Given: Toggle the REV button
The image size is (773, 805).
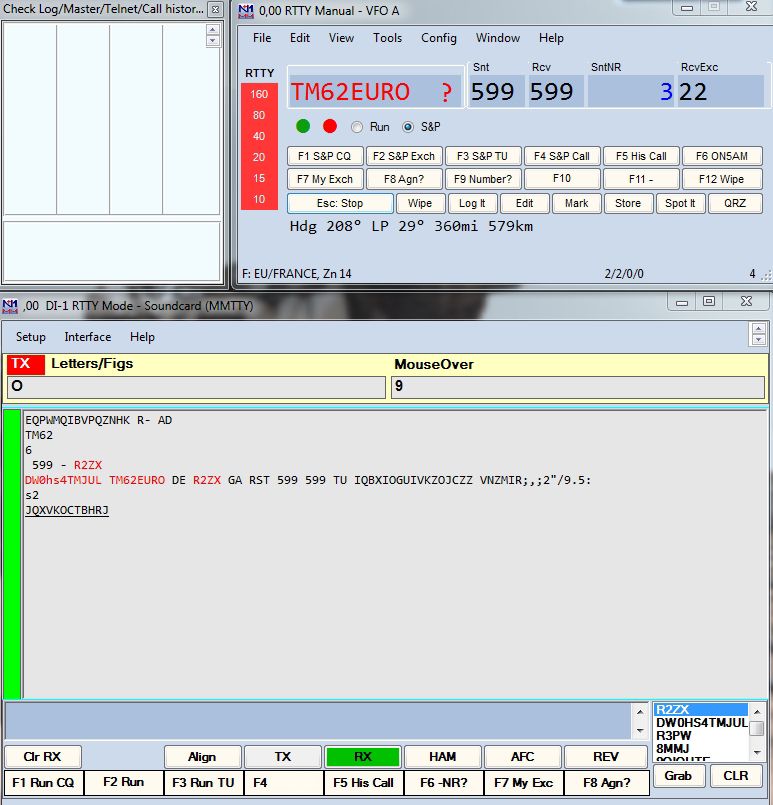Looking at the screenshot, I should click(x=605, y=757).
